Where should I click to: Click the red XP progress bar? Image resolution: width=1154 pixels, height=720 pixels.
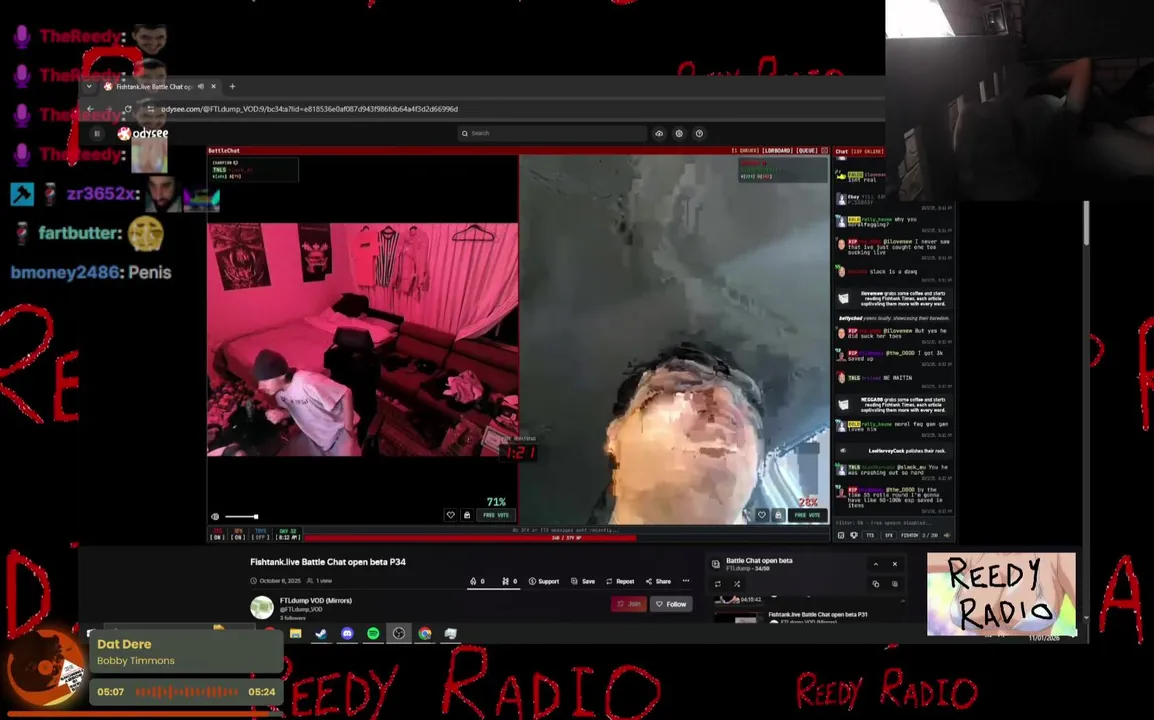(x=471, y=538)
